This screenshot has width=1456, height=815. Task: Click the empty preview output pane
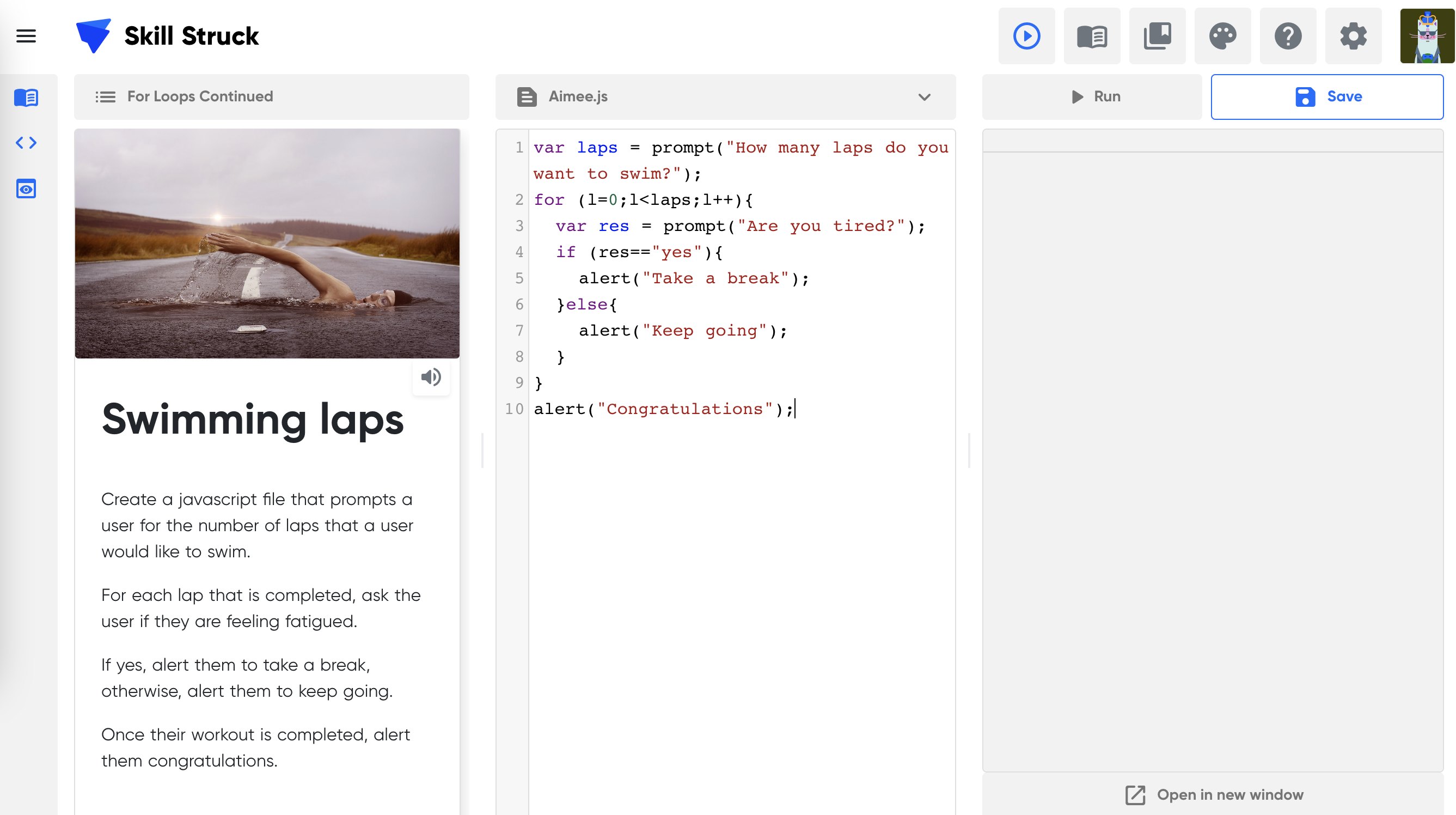click(1213, 461)
